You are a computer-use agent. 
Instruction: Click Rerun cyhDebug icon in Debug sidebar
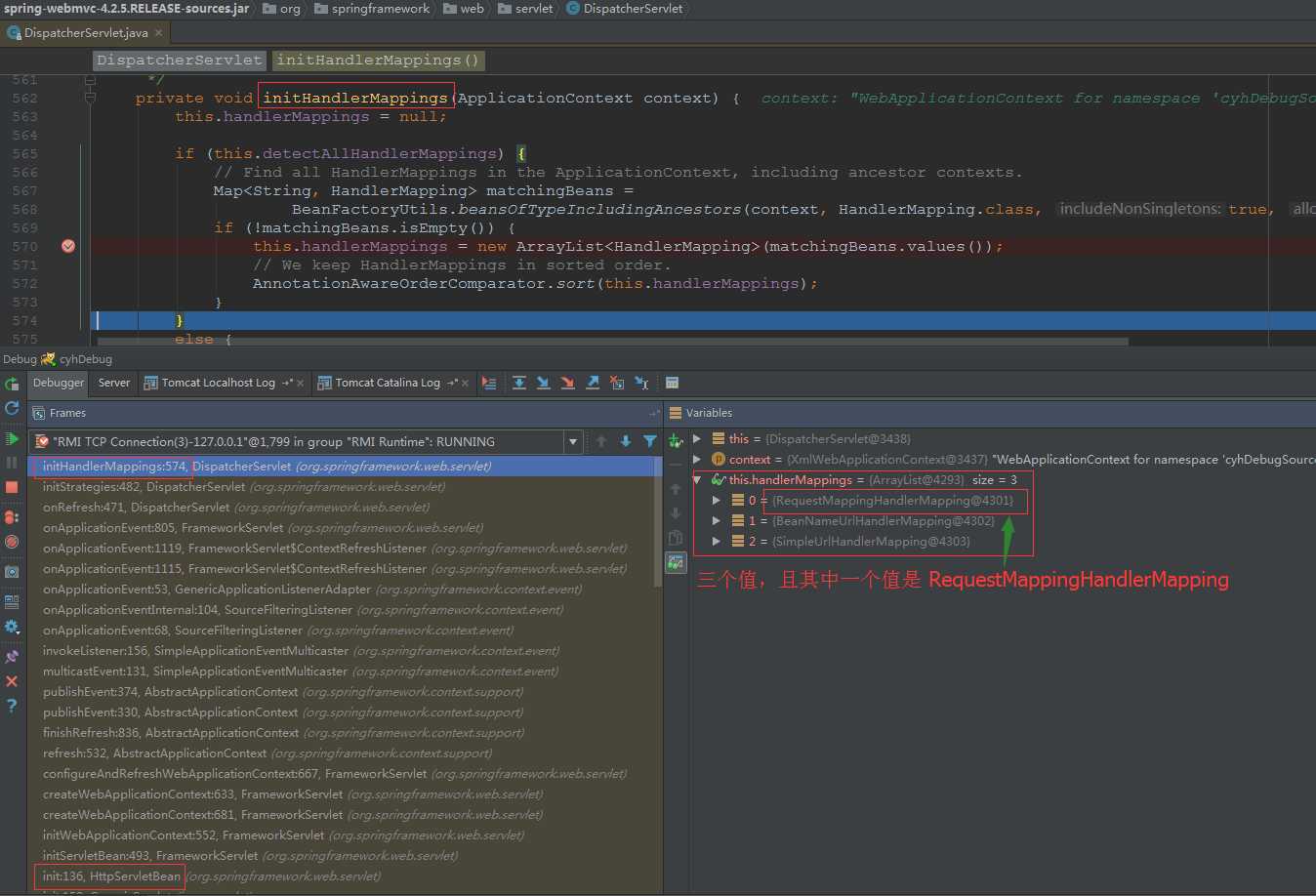(x=12, y=384)
